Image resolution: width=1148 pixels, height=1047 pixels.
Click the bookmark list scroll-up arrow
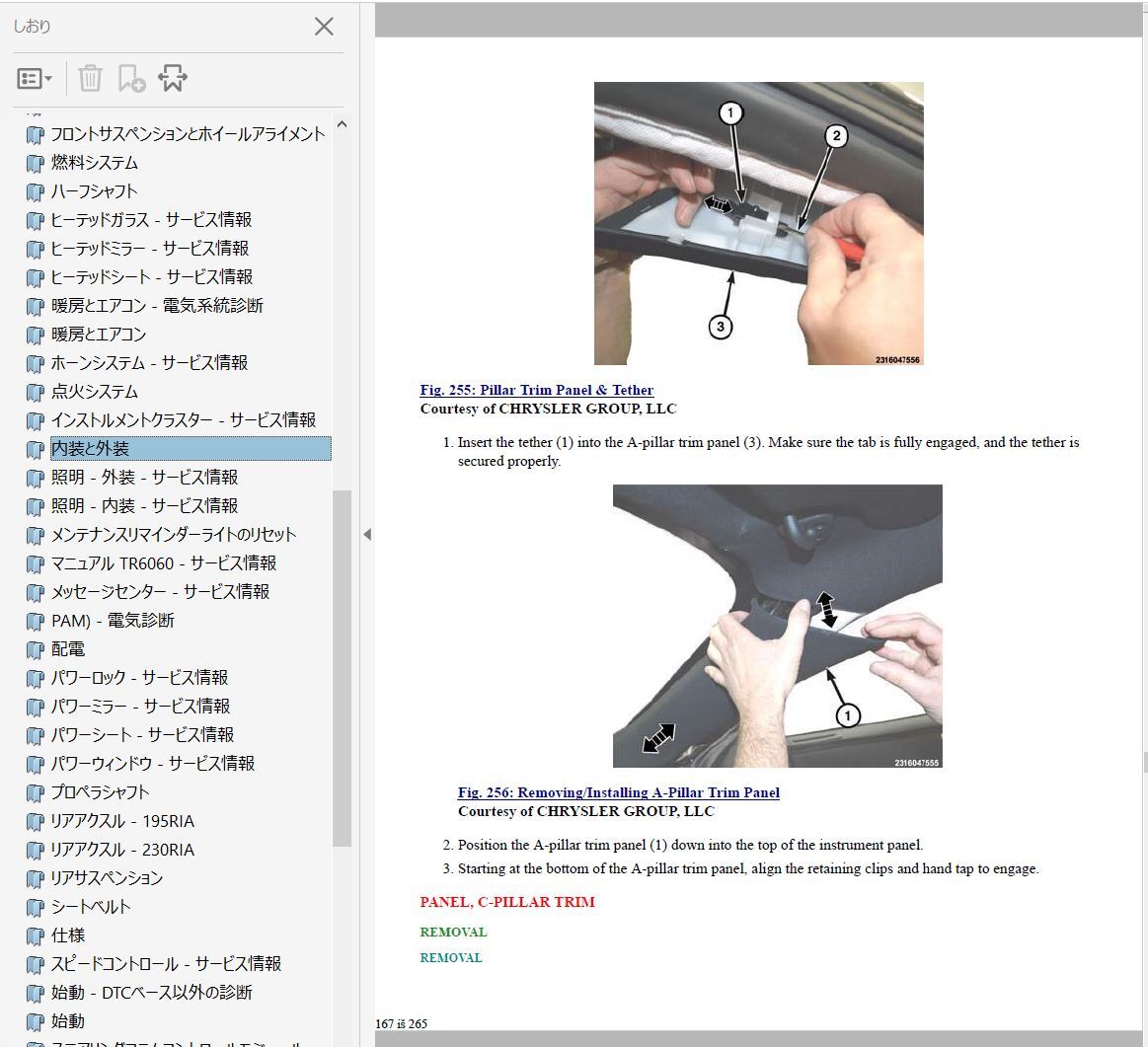[342, 124]
